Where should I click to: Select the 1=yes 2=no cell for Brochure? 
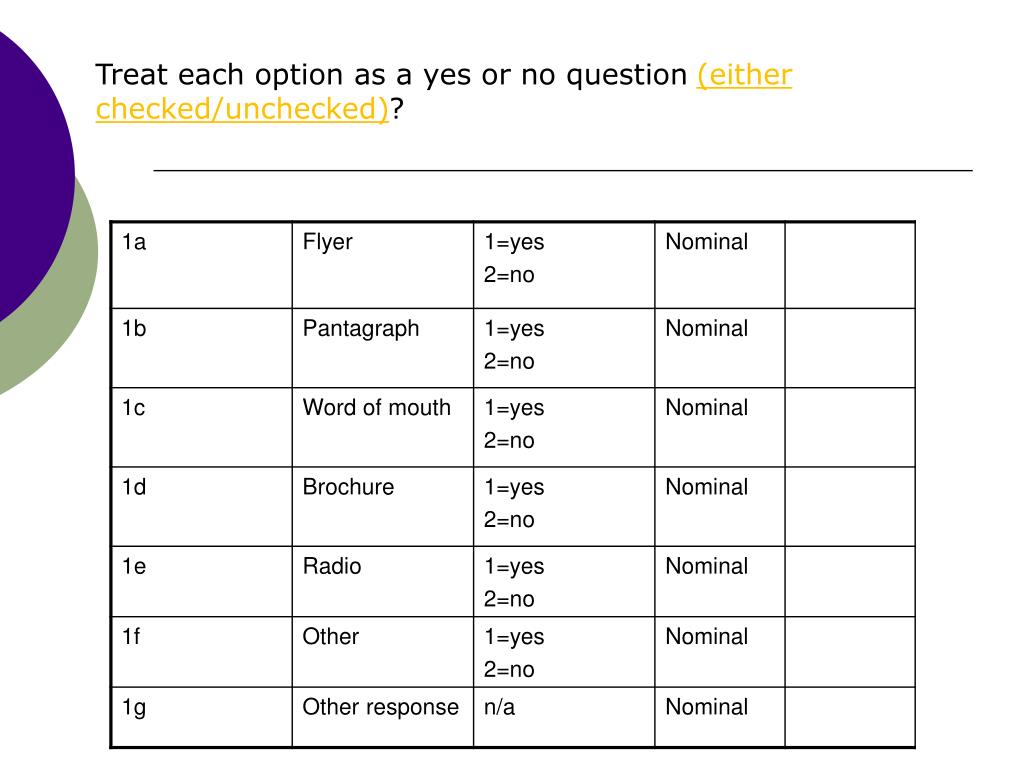point(564,507)
